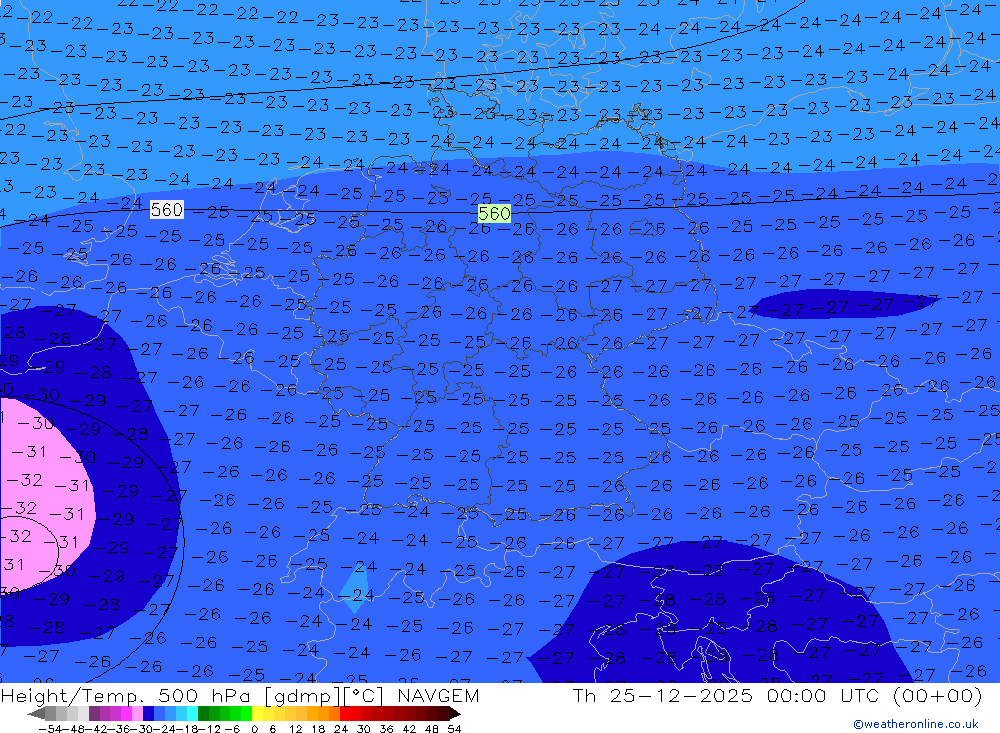Pick the light pink legend swatch
This screenshot has width=1000, height=733.
(137, 714)
